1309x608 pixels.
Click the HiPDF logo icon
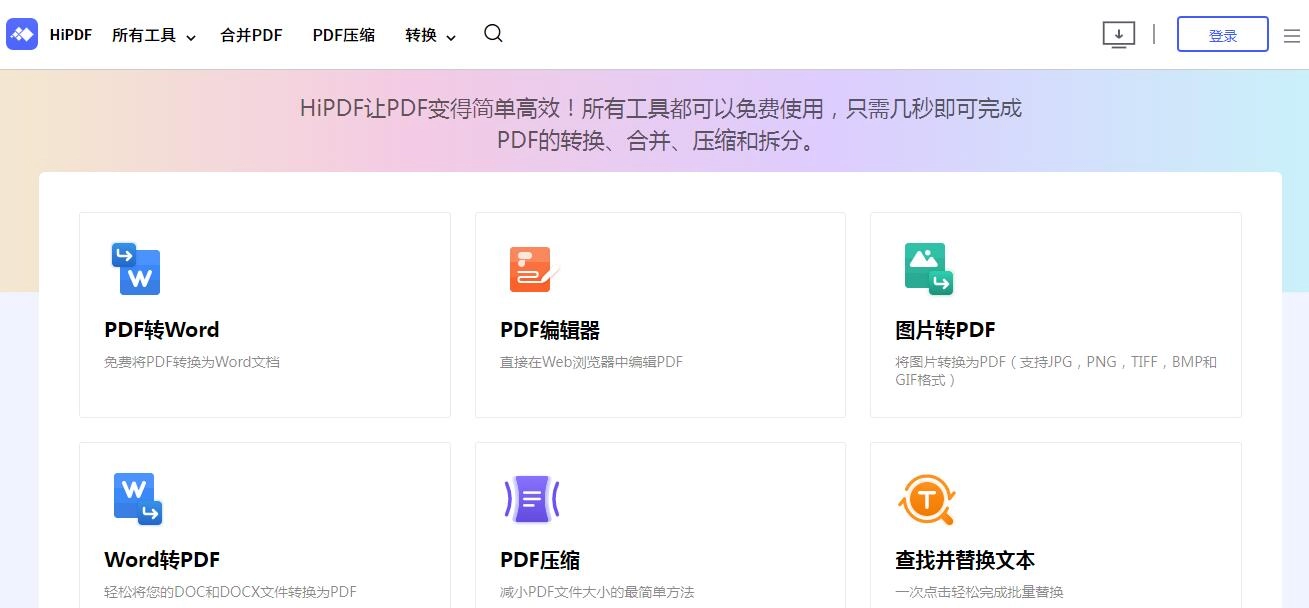21,34
